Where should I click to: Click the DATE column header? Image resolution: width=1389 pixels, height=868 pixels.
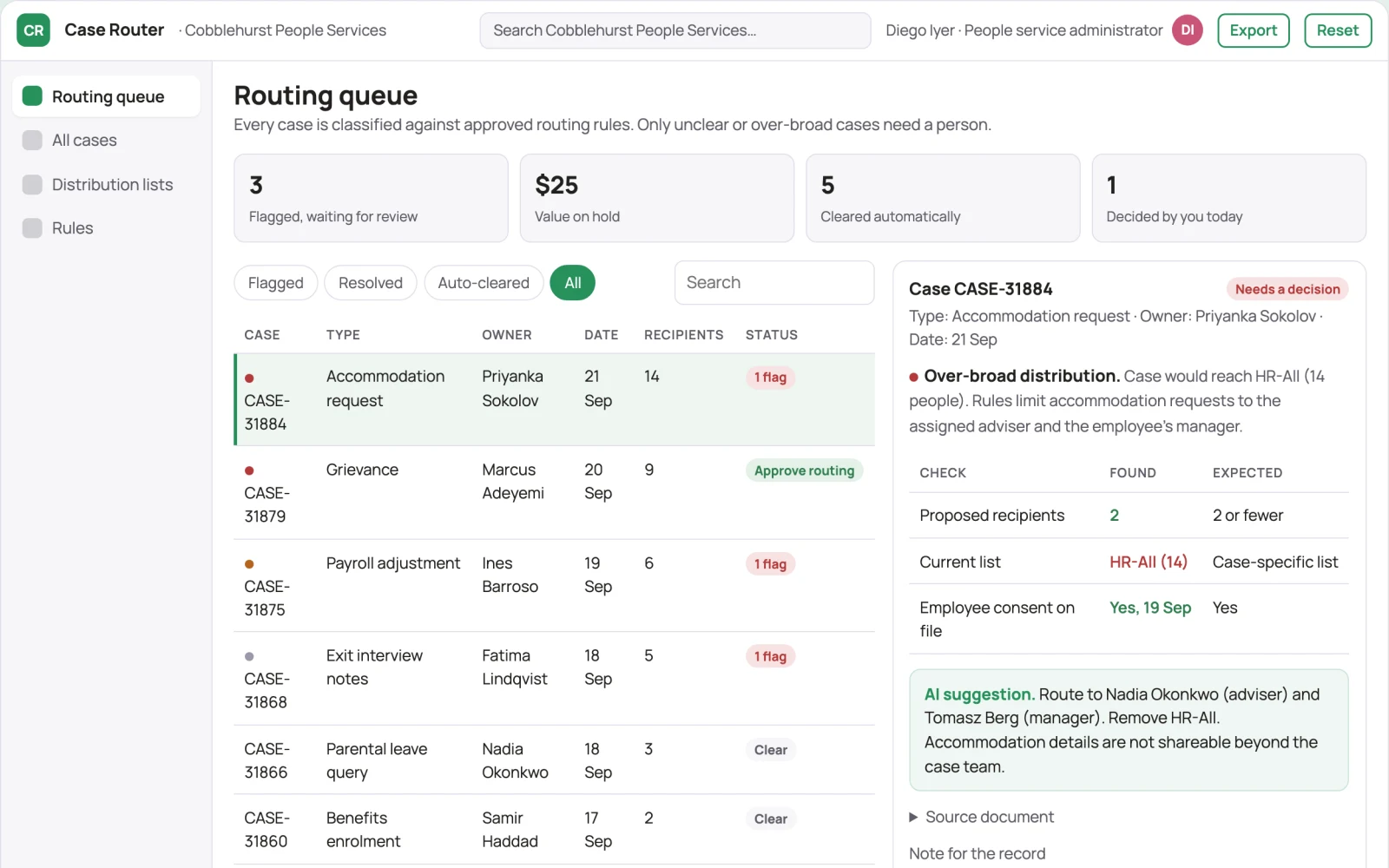click(601, 335)
